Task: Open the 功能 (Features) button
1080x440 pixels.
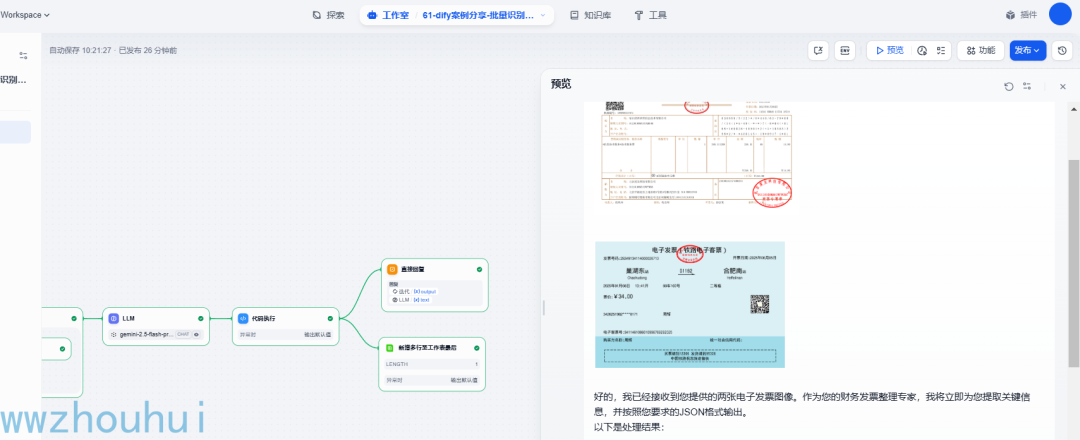Action: (980, 50)
